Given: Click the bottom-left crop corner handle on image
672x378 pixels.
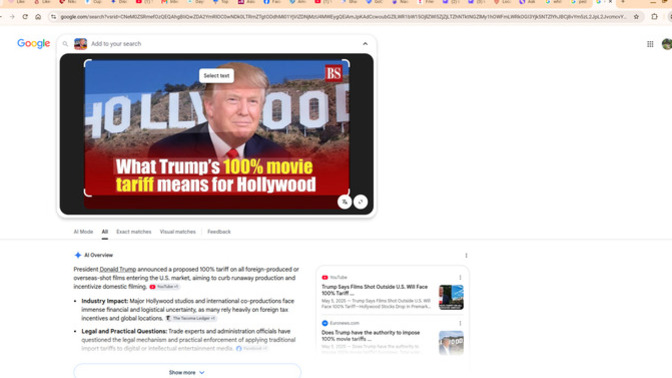Looking at the screenshot, I should [x=88, y=193].
